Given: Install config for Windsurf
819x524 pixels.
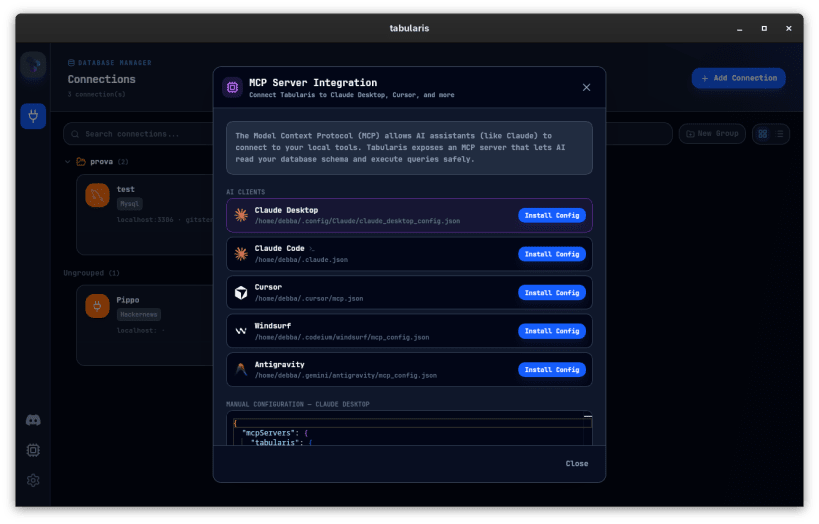Looking at the screenshot, I should [x=552, y=331].
